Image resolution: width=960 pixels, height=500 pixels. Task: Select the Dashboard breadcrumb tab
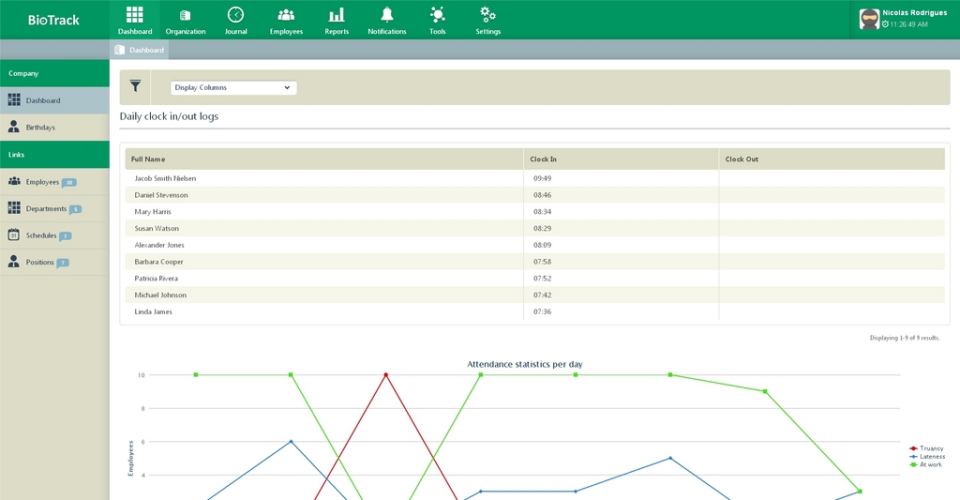click(140, 50)
